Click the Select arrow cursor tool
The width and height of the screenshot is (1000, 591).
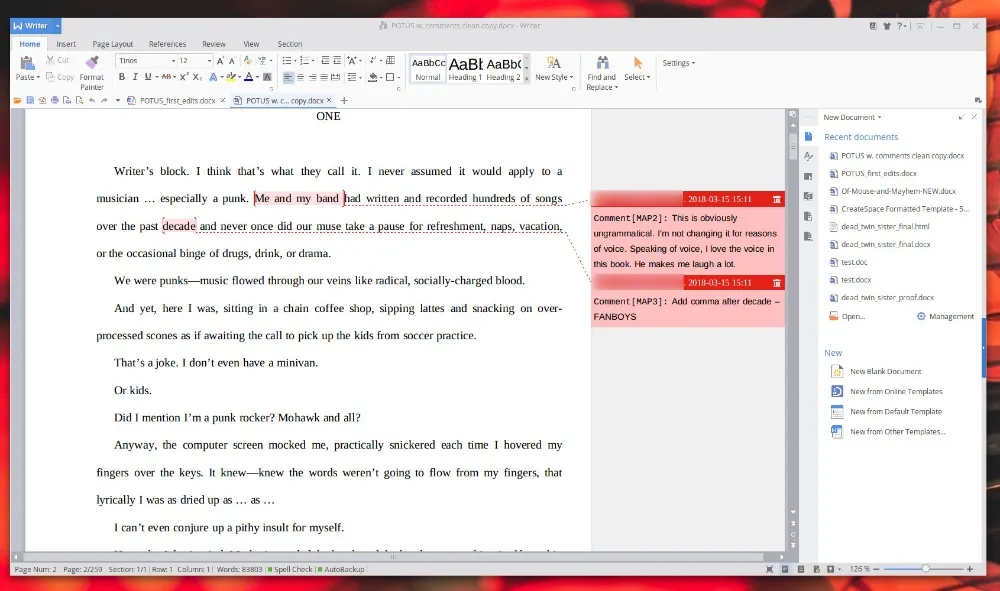click(637, 63)
